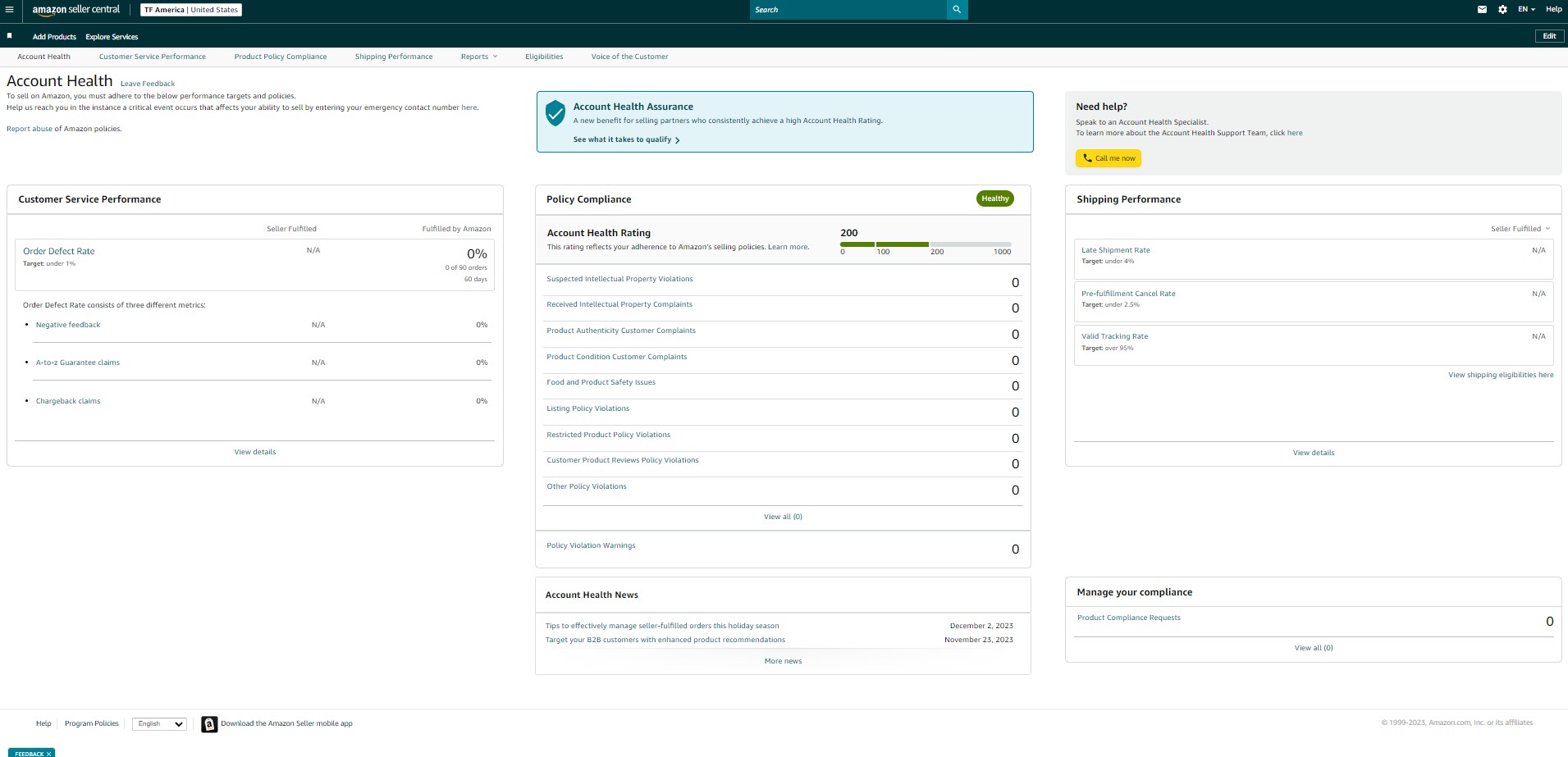Open the messages envelope icon
Screen dimensions: 1568x757
1482,10
